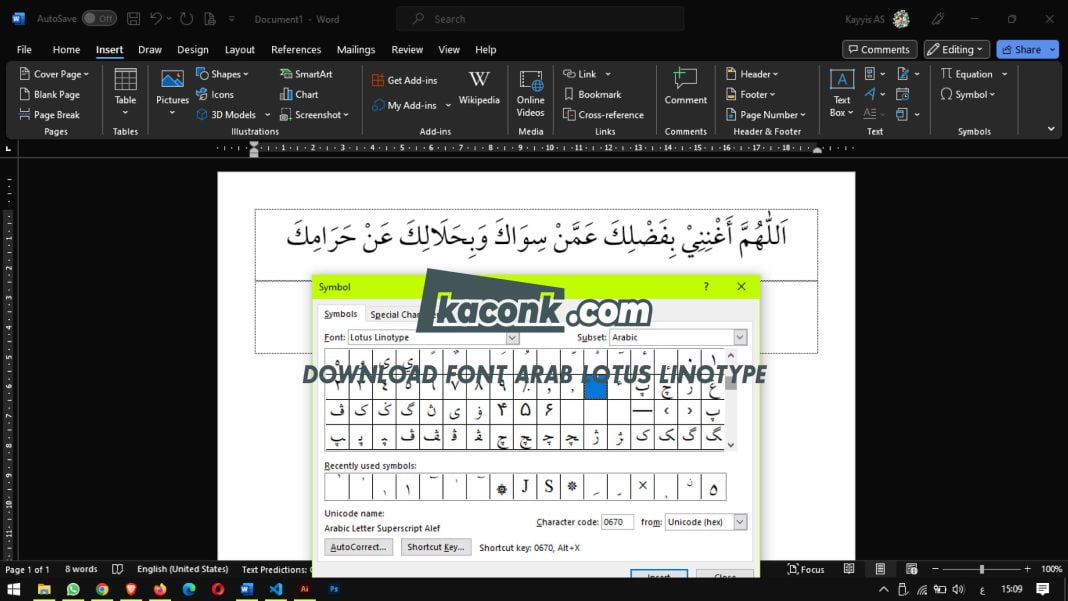Open the Shortcut Key dialog
The height and width of the screenshot is (601, 1068).
436,547
